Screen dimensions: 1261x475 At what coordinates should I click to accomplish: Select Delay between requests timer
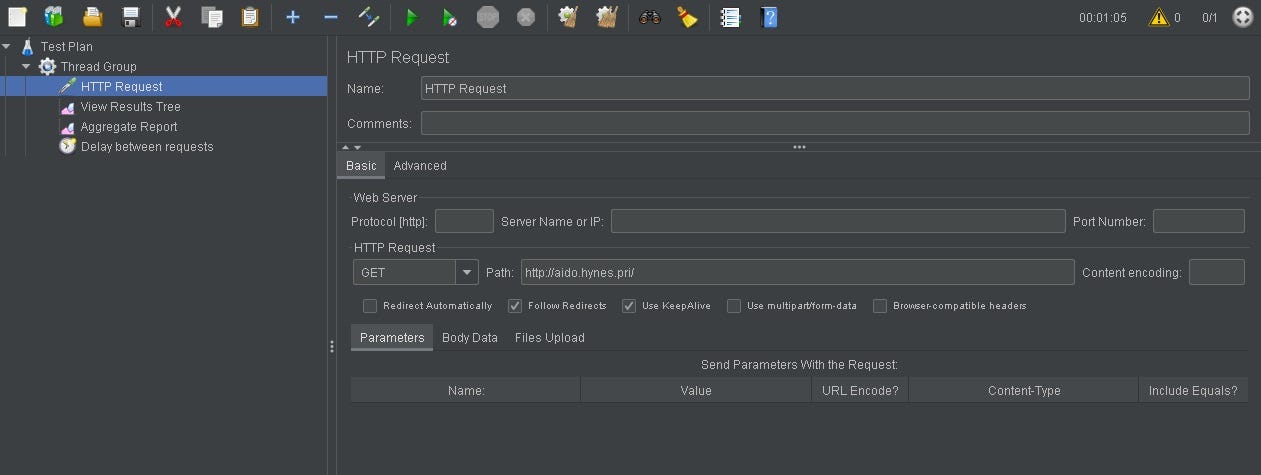coord(146,146)
